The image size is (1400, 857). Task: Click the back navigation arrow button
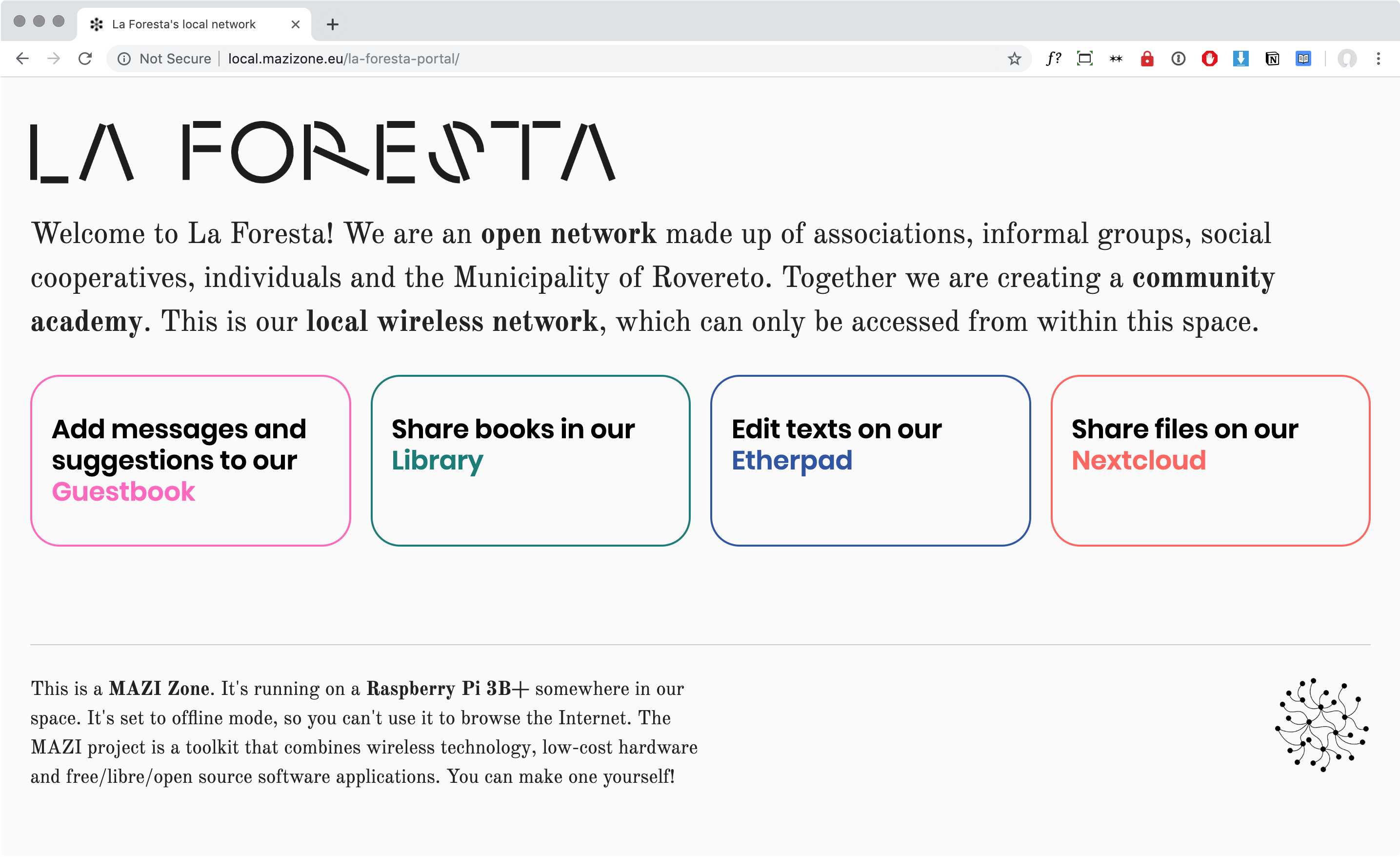(22, 58)
